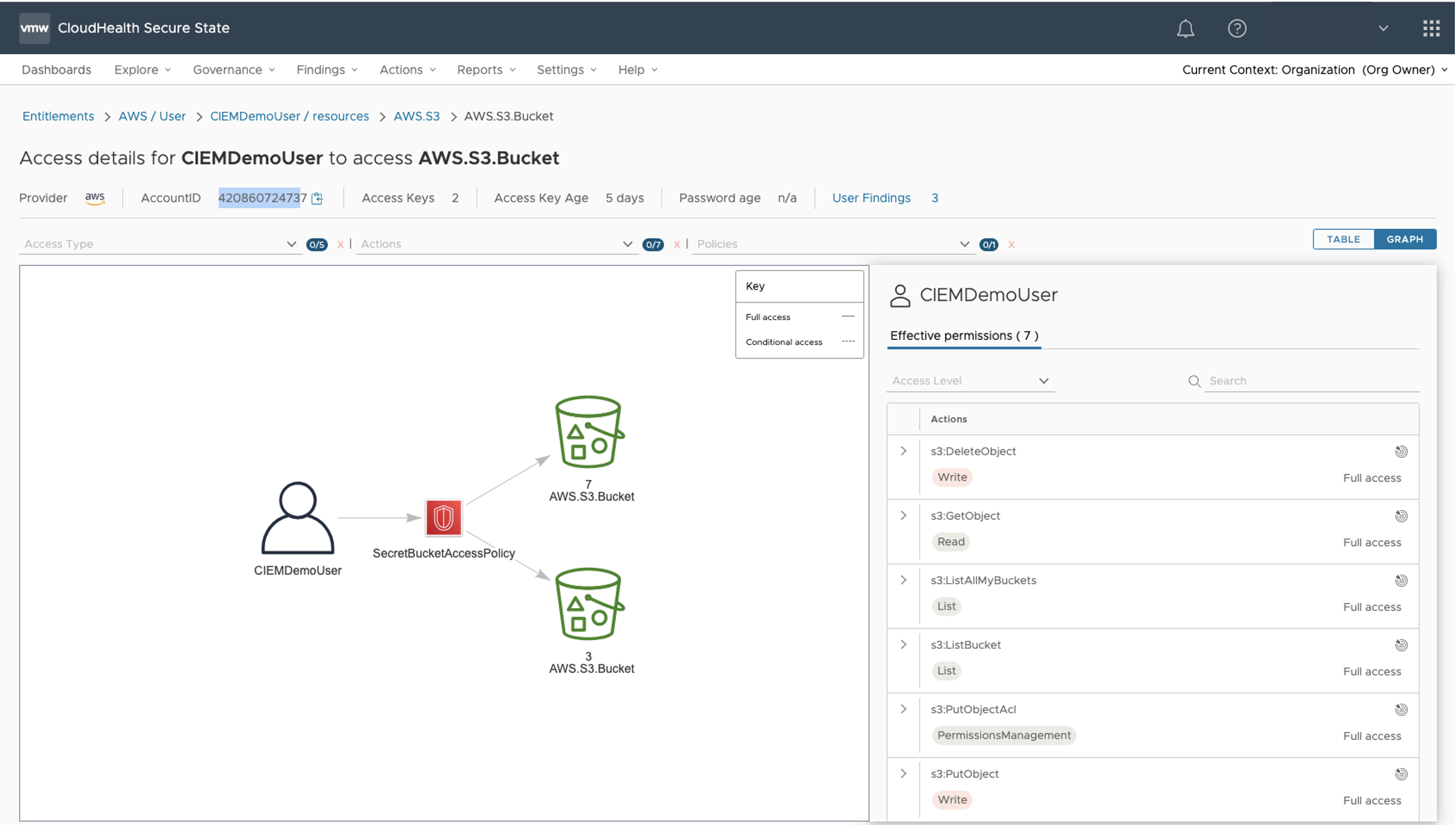Select the Effective permissions tab
Viewport: 1456px width, 825px height.
pos(964,335)
